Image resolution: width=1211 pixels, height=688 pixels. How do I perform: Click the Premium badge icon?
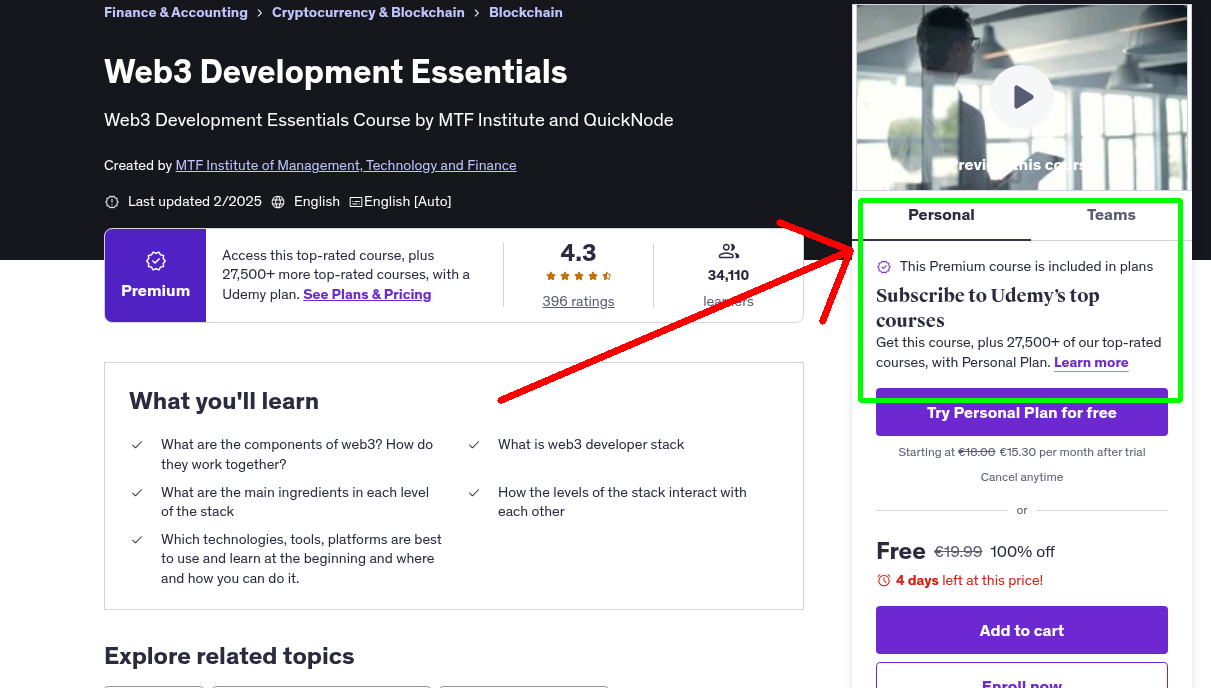[155, 261]
